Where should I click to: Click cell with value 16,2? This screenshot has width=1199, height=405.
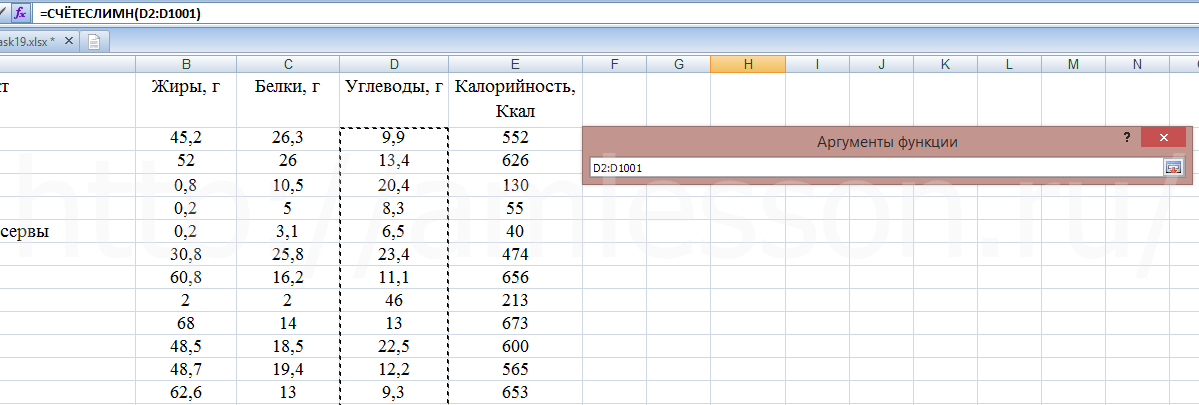[288, 277]
